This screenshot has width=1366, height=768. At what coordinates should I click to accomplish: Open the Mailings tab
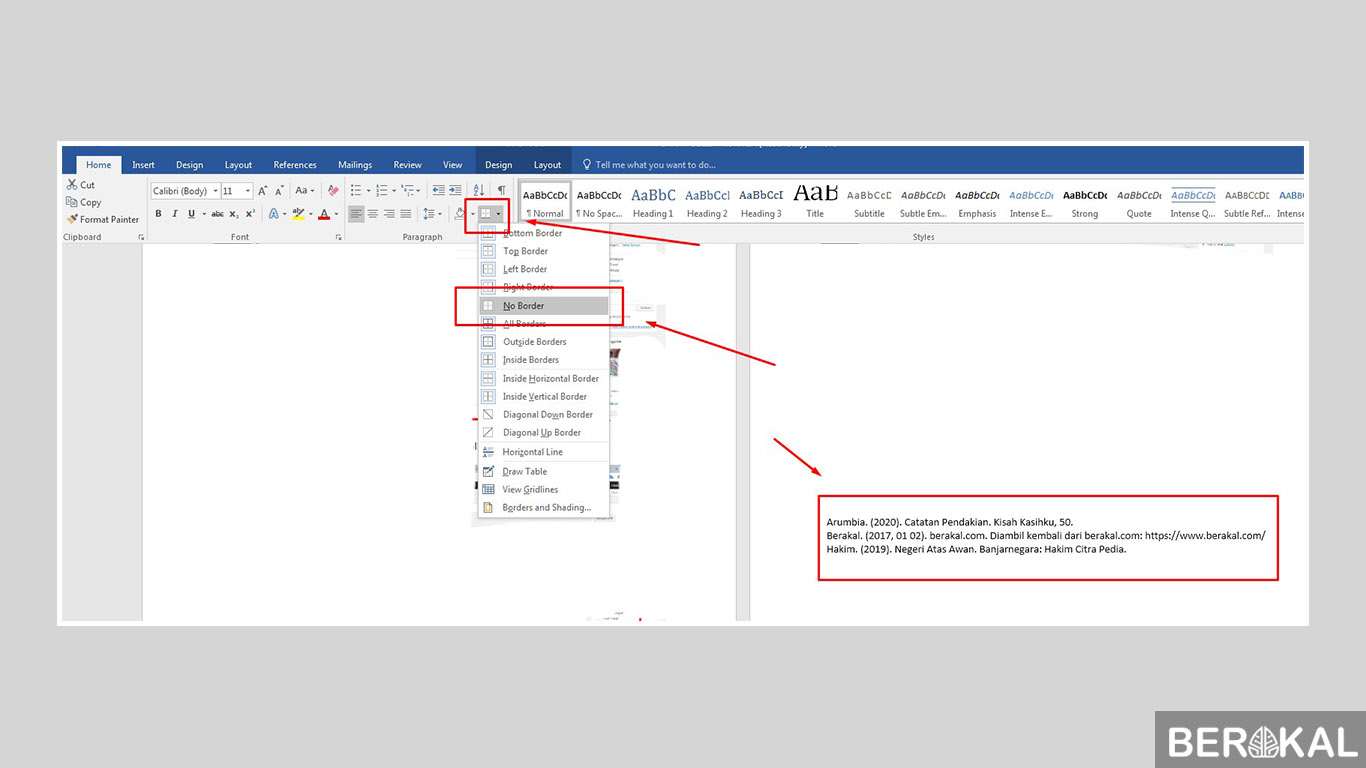click(x=355, y=165)
